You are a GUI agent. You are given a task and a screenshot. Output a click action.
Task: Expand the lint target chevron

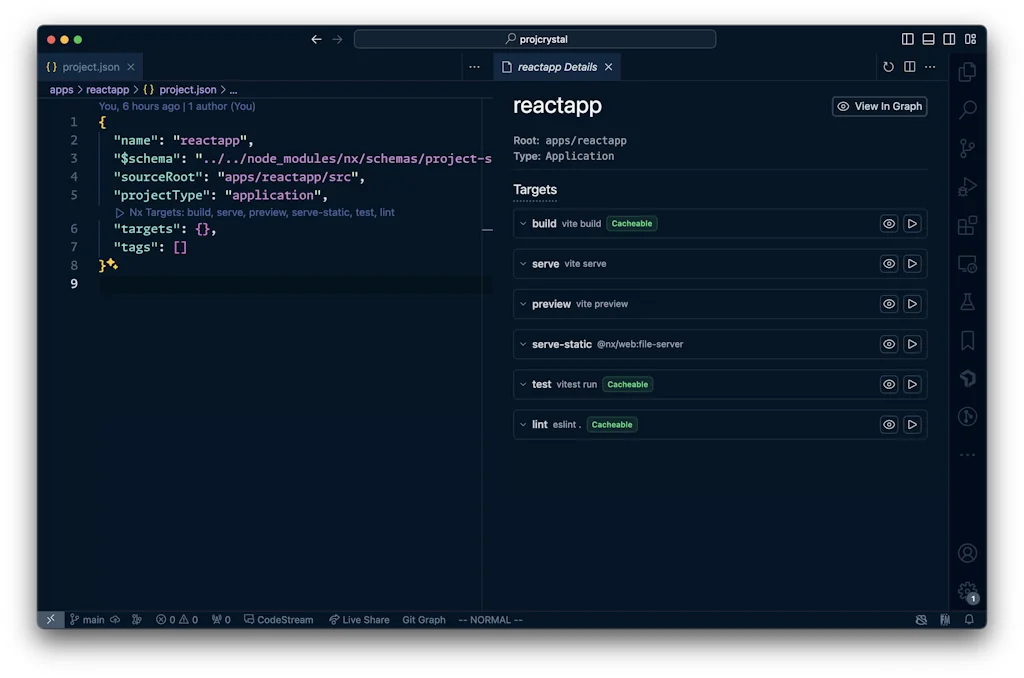pyautogui.click(x=523, y=424)
